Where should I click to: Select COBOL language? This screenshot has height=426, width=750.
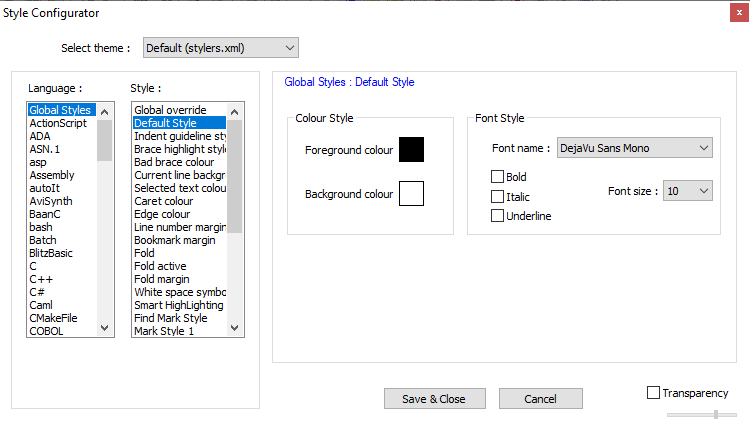click(x=62, y=331)
